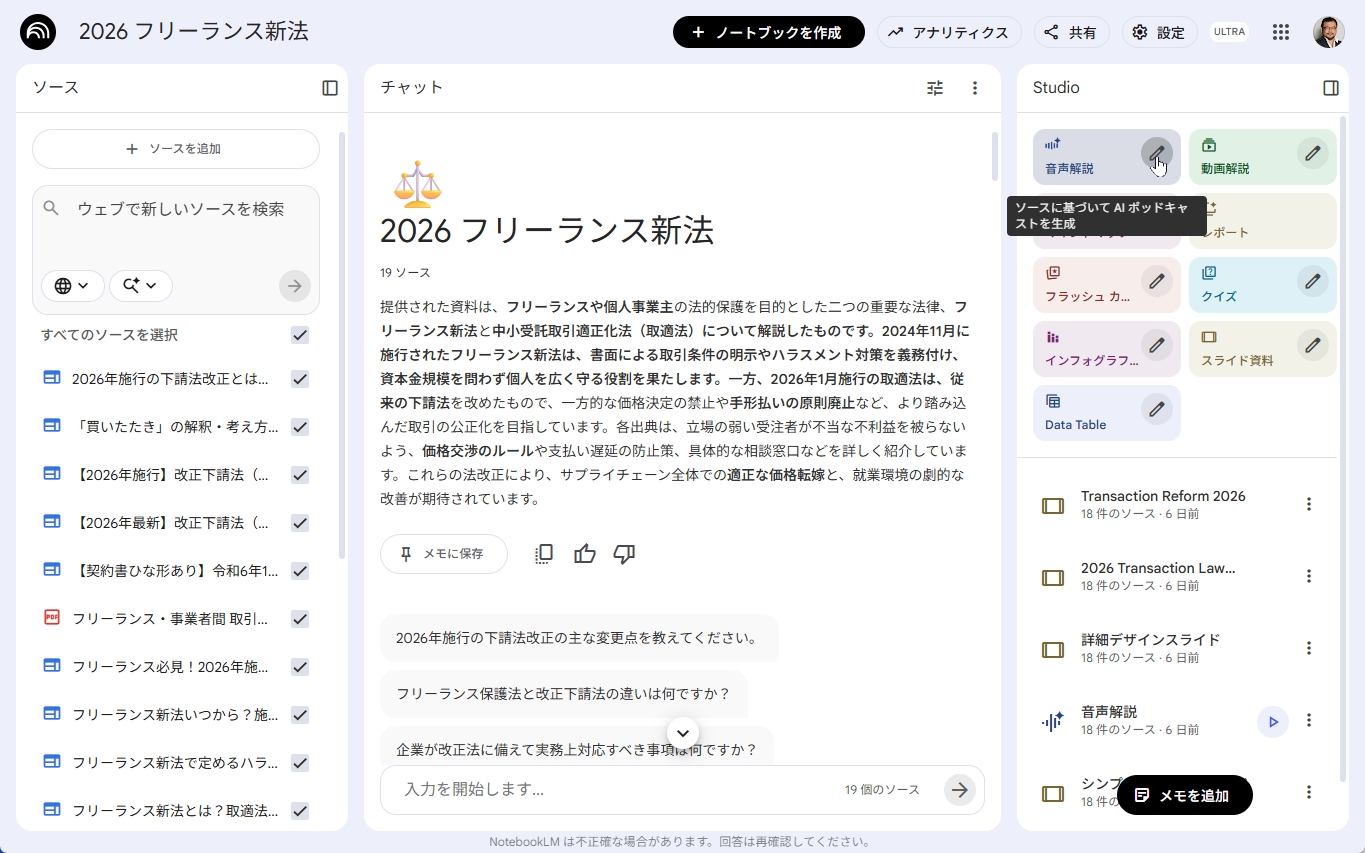Toggle the すべてのソースを選択 checkbox
This screenshot has height=853, width=1365.
pos(299,335)
